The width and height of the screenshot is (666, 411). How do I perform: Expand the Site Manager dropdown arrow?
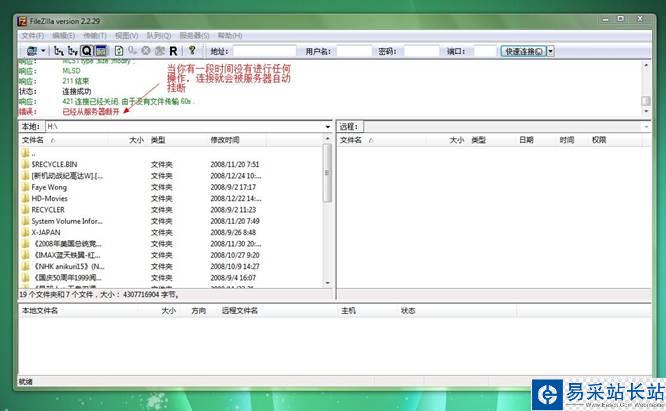coord(43,51)
